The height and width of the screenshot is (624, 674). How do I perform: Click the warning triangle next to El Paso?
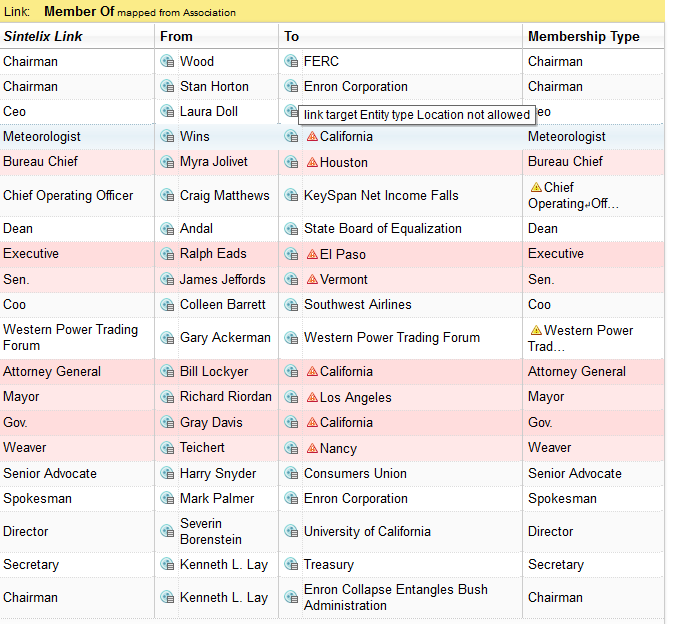[312, 254]
